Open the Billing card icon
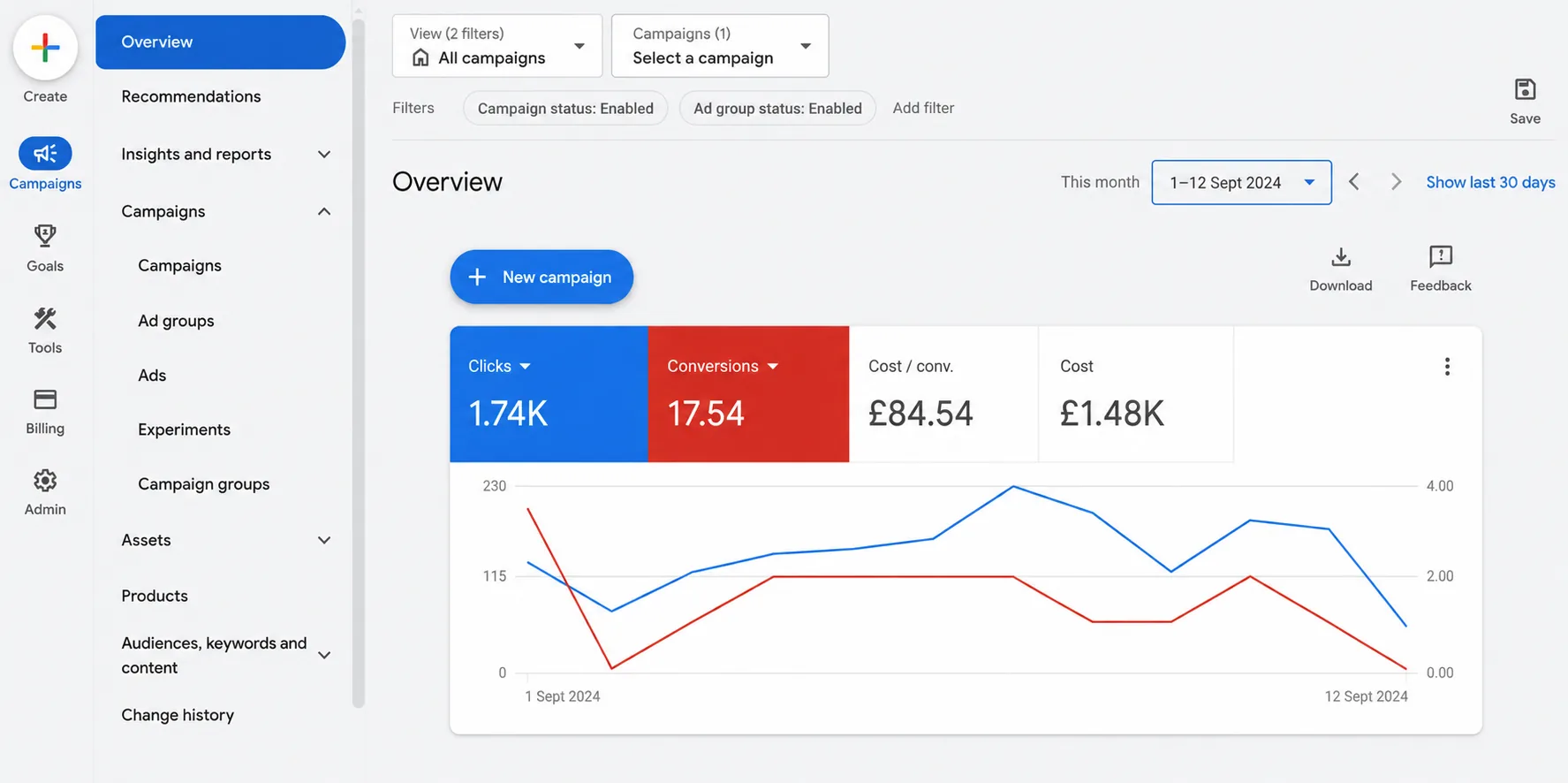Screen dimensions: 1568x783 [45, 399]
